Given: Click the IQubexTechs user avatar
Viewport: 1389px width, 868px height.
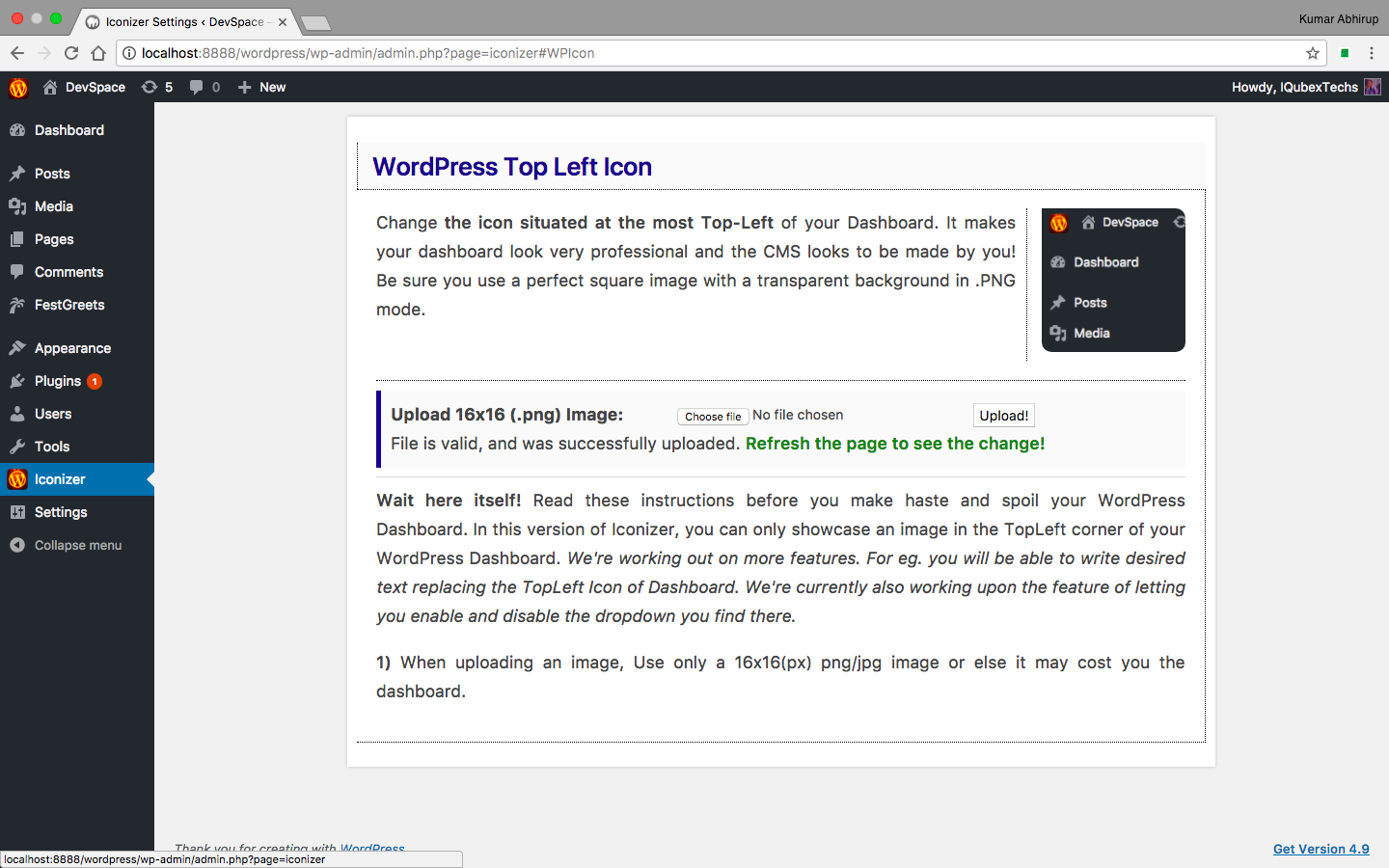Looking at the screenshot, I should tap(1373, 87).
